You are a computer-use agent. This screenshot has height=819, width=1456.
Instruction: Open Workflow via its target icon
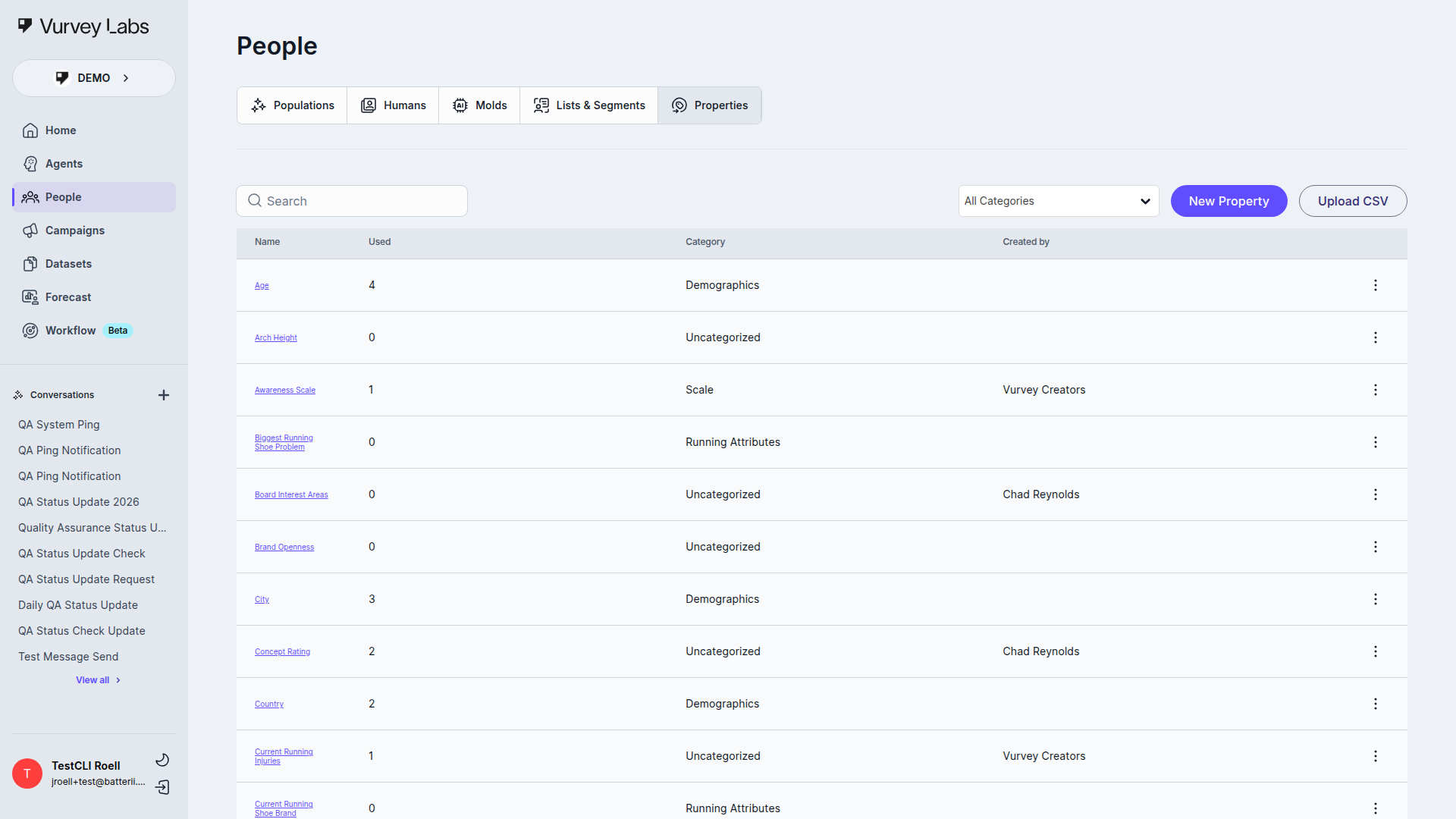click(x=30, y=331)
